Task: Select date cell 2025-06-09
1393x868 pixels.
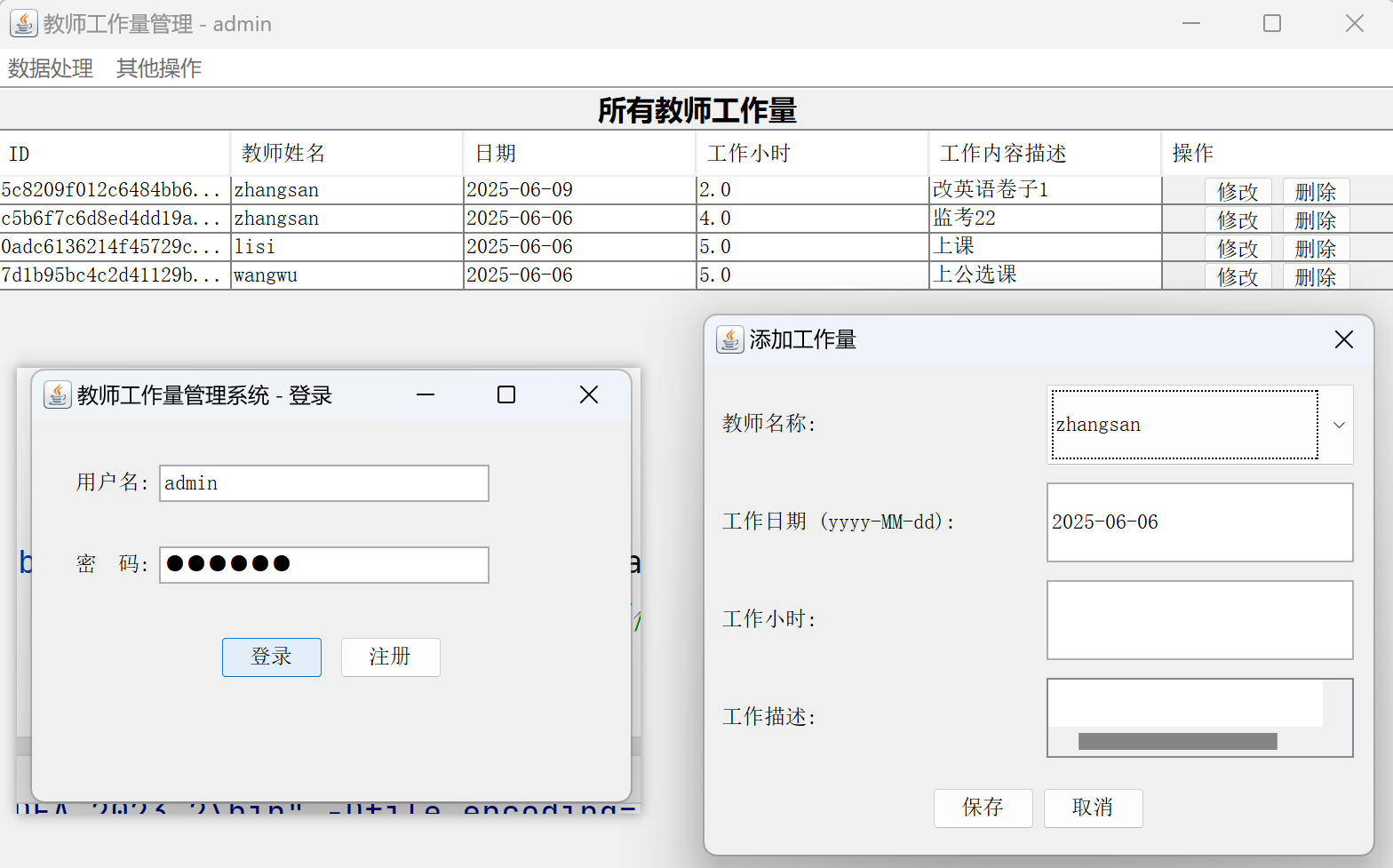Action: click(580, 190)
